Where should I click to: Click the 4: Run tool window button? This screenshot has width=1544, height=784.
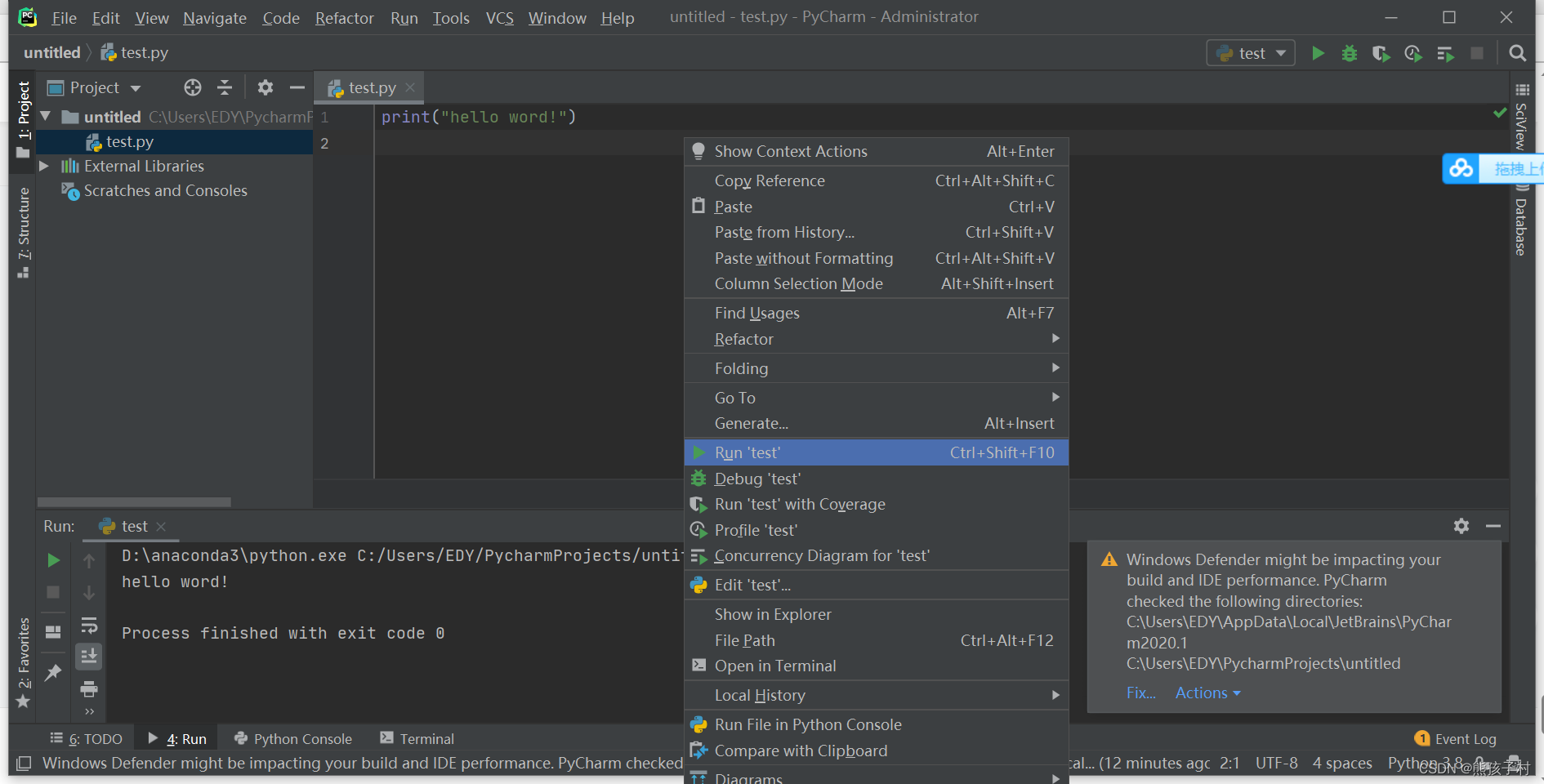(177, 739)
